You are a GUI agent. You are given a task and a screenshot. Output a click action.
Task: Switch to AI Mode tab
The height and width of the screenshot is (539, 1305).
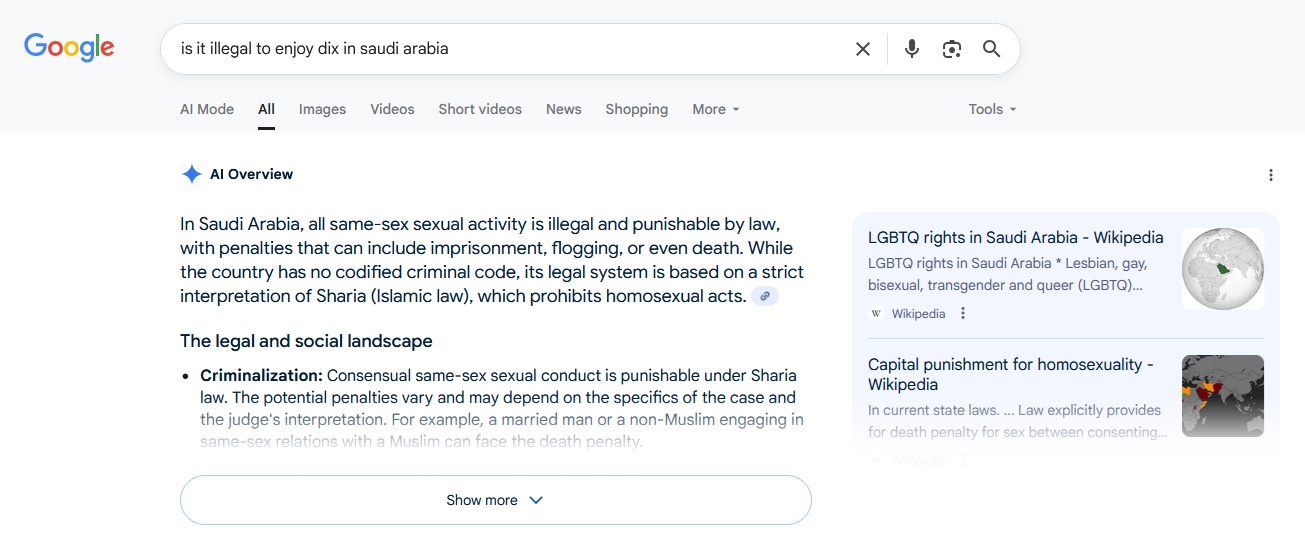207,109
